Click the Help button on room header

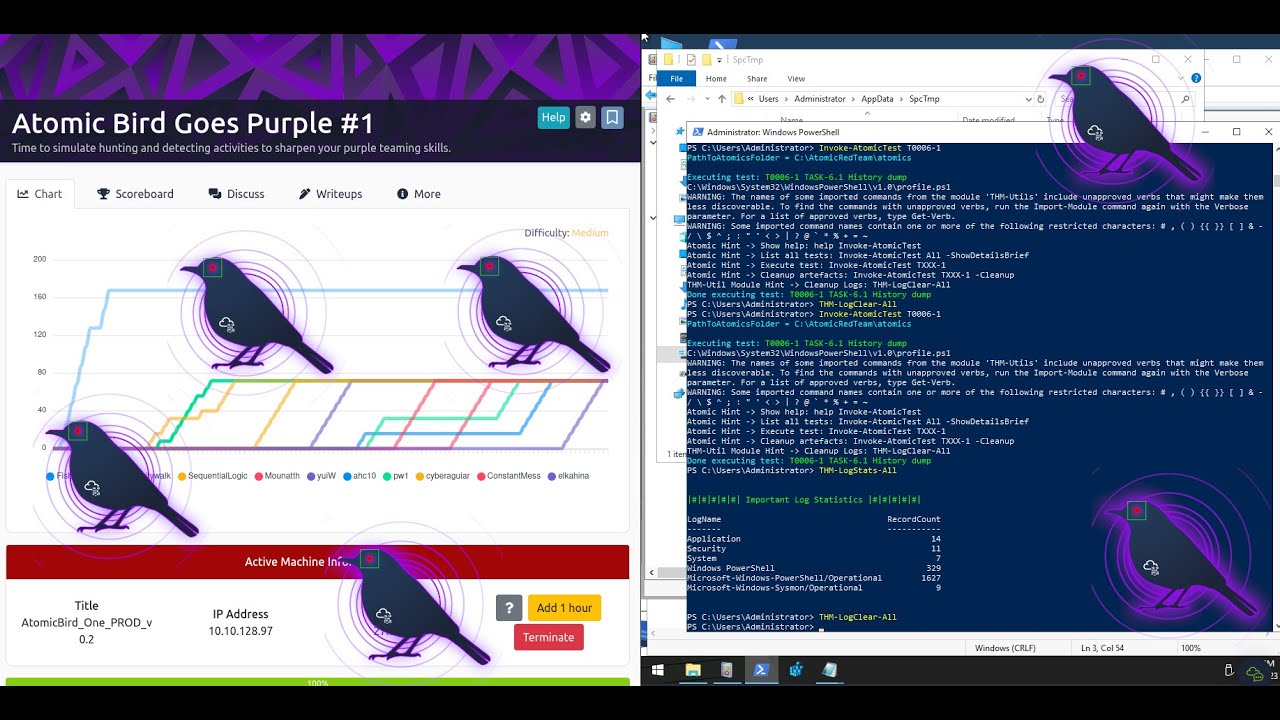pyautogui.click(x=553, y=117)
